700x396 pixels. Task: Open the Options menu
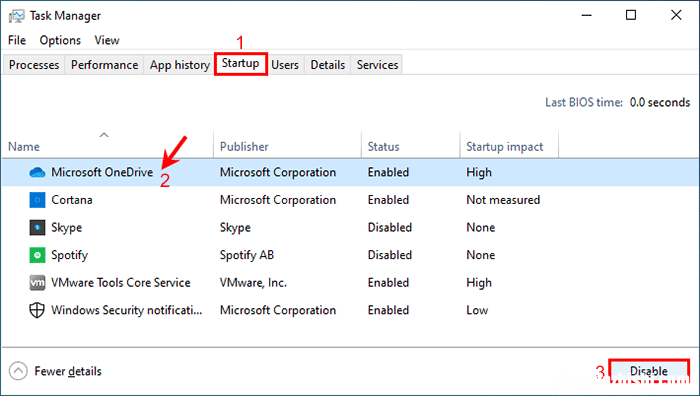tap(60, 40)
